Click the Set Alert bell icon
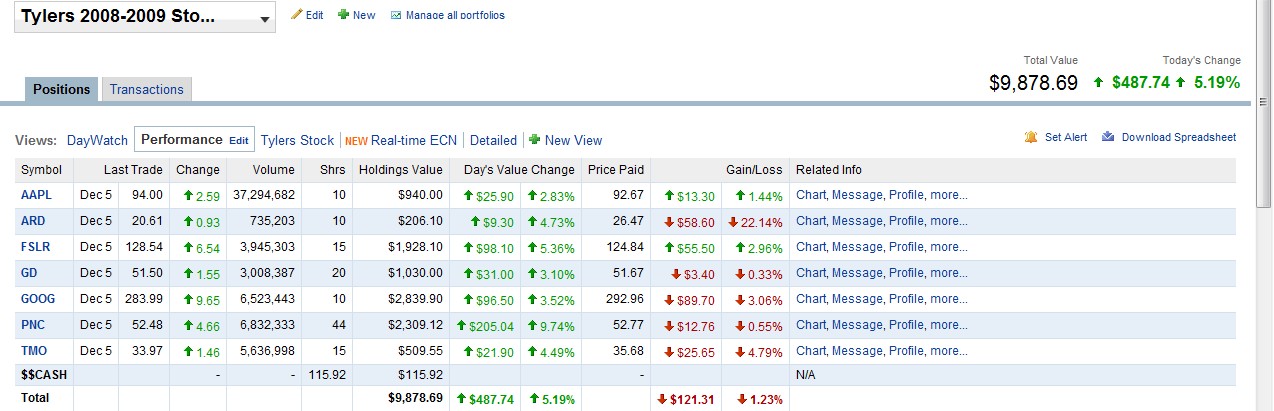Viewport: 1274px width, 411px height. coord(1031,137)
